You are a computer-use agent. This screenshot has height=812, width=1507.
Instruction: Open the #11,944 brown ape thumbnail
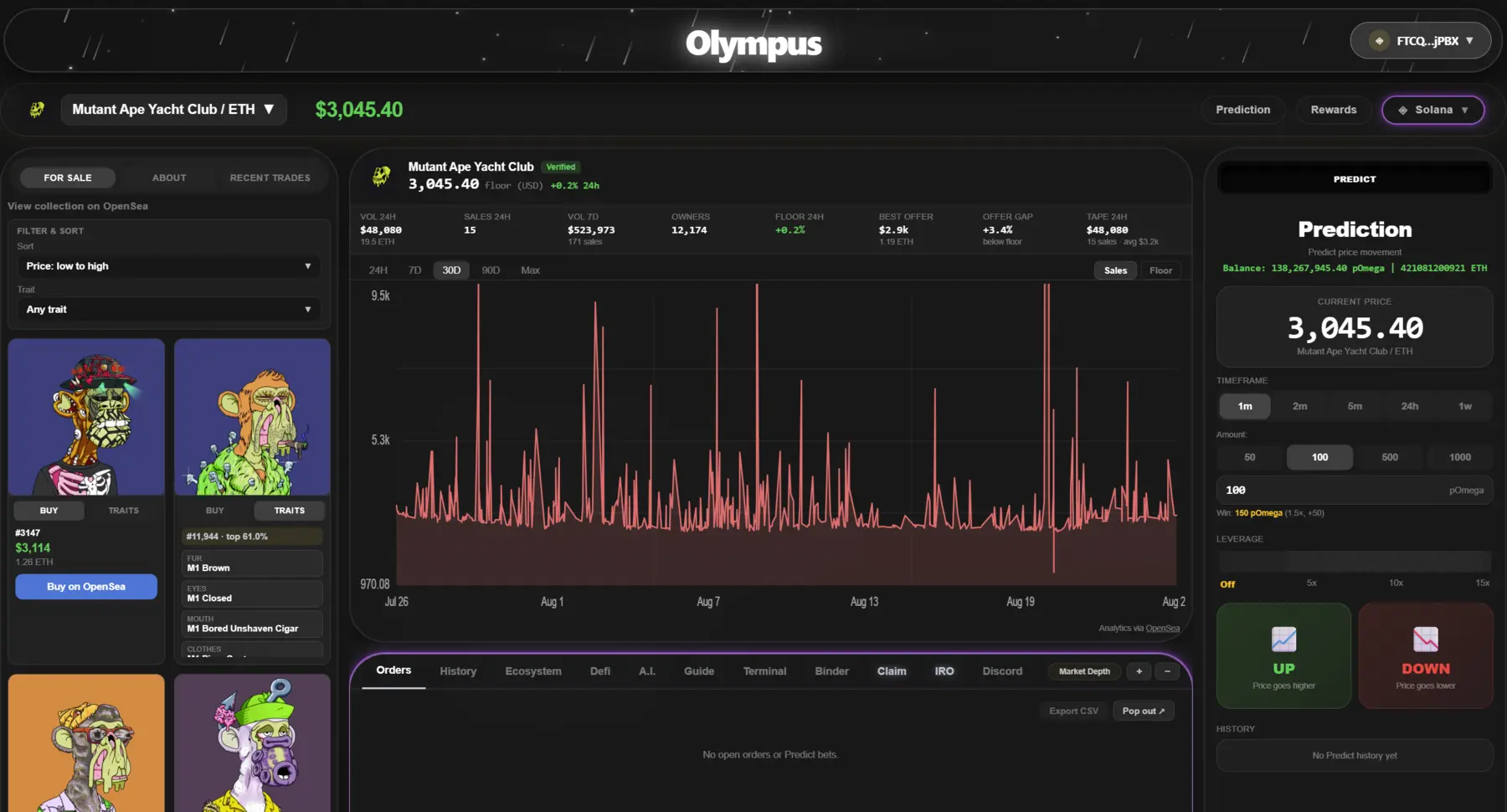[252, 417]
